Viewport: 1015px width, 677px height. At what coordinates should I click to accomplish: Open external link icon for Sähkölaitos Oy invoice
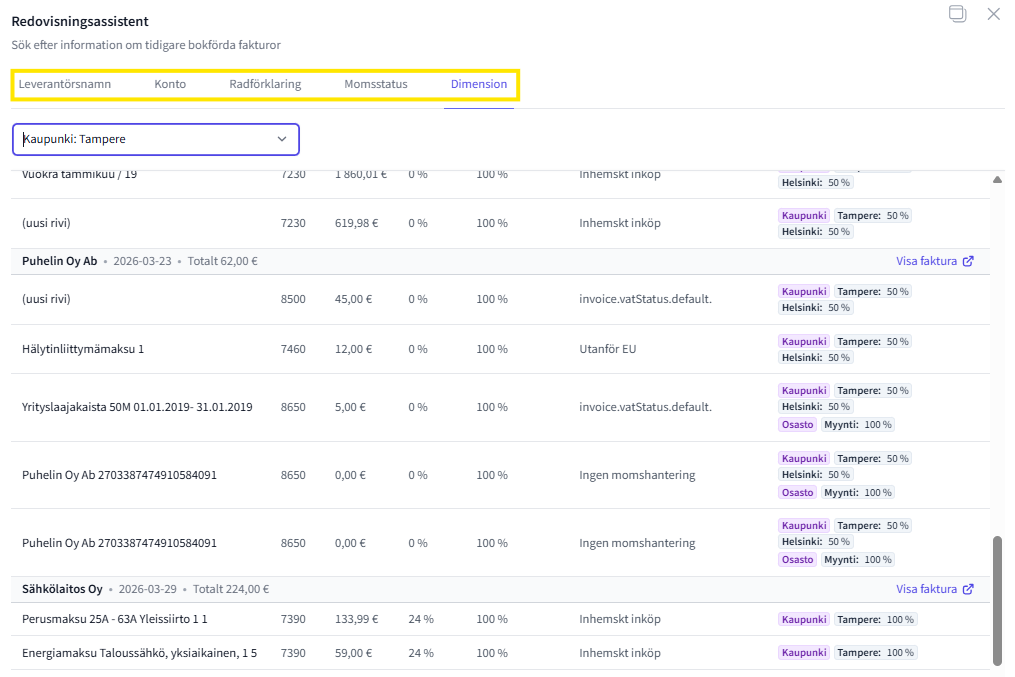tap(968, 590)
